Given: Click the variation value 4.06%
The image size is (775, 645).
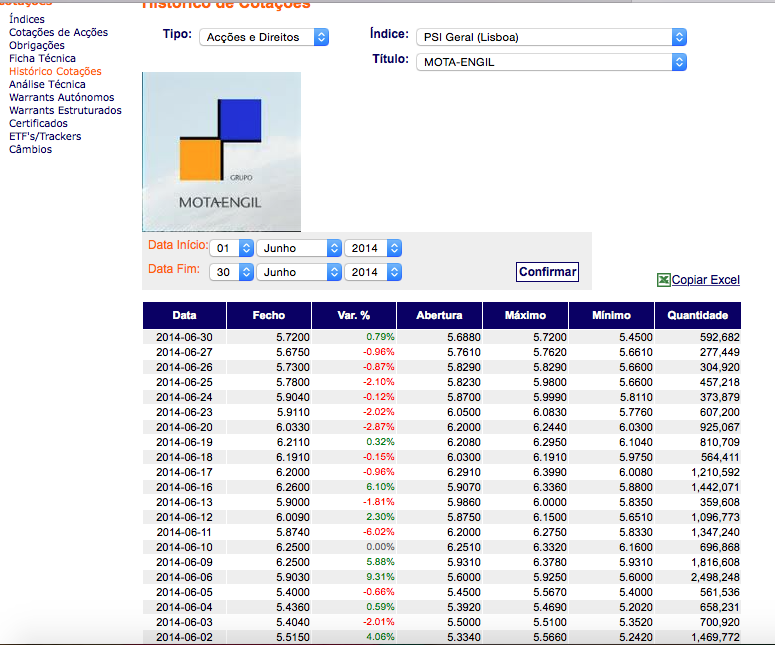Looking at the screenshot, I should [380, 637].
